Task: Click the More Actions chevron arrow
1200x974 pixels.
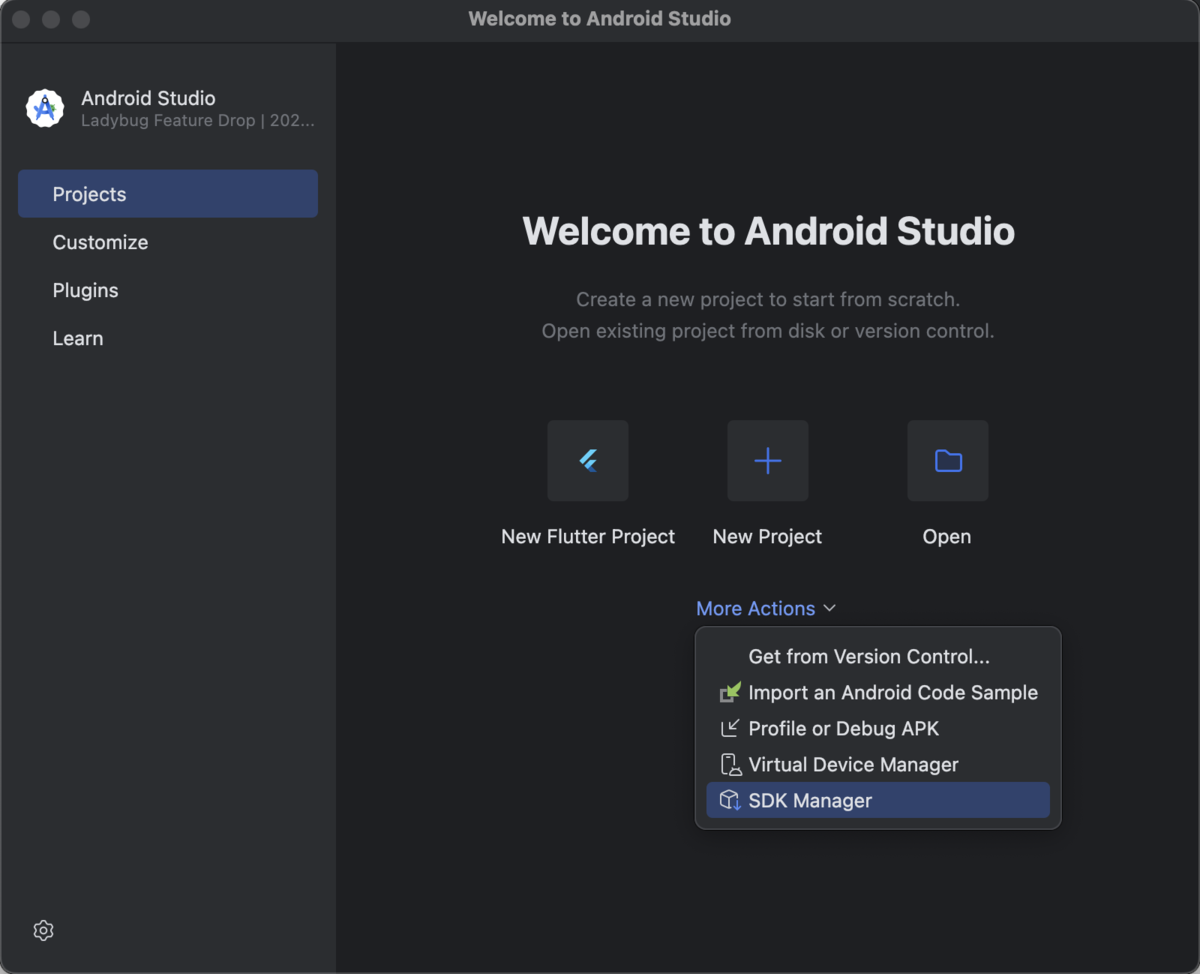Action: pos(829,608)
